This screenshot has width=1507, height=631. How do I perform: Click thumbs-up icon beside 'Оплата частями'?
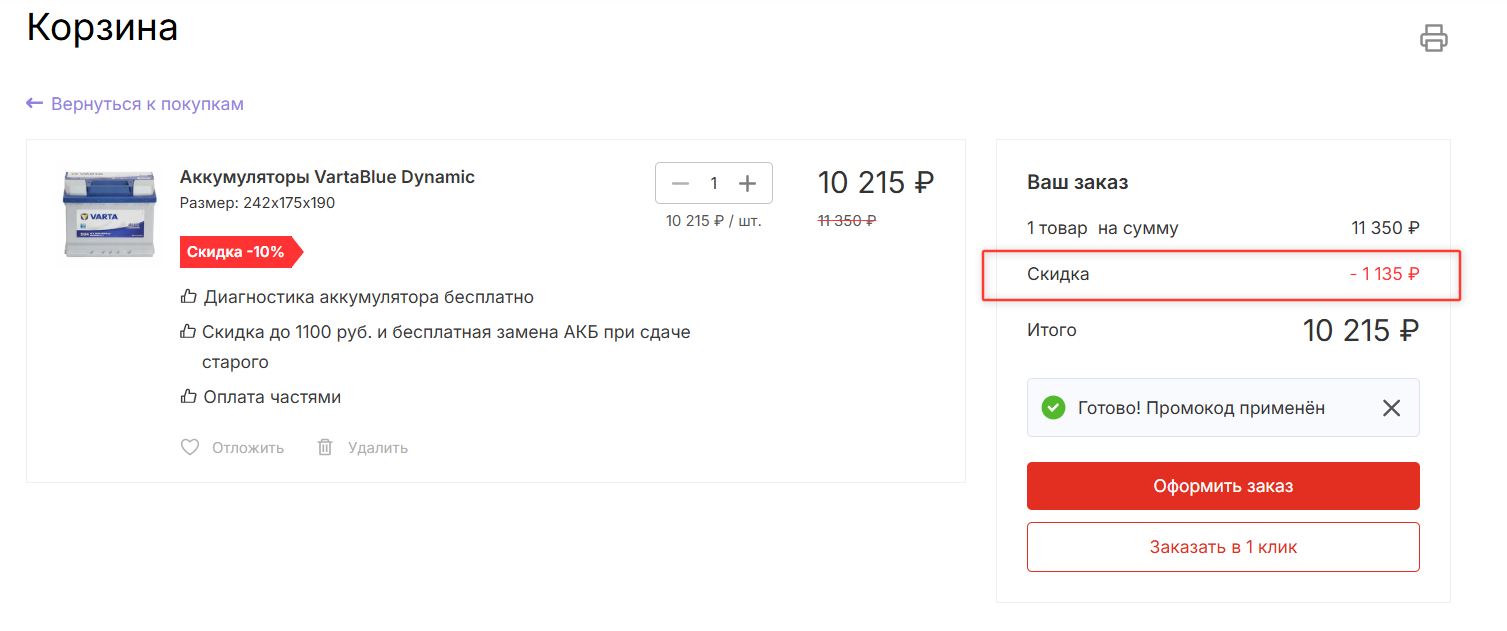tap(188, 397)
